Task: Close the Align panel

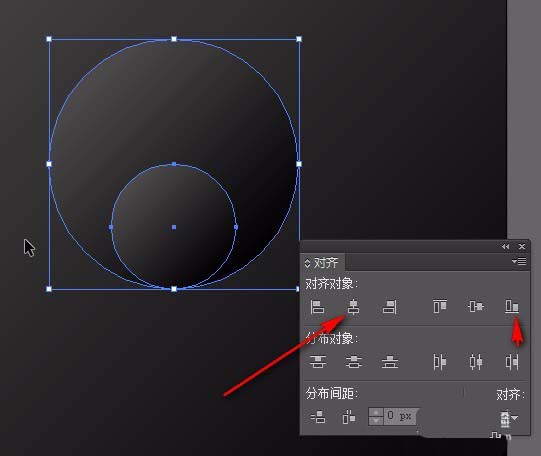Action: (522, 246)
